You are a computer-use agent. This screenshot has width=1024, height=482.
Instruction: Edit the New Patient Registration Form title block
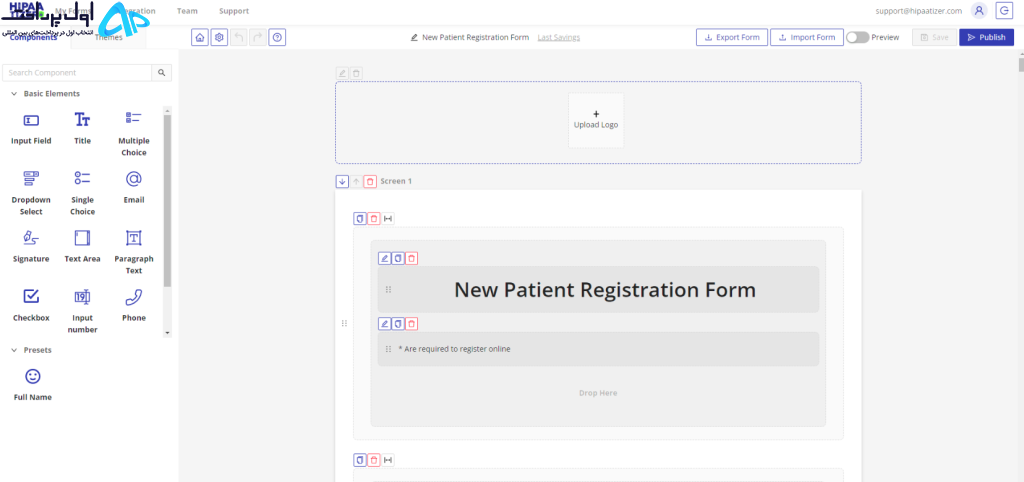tap(385, 259)
